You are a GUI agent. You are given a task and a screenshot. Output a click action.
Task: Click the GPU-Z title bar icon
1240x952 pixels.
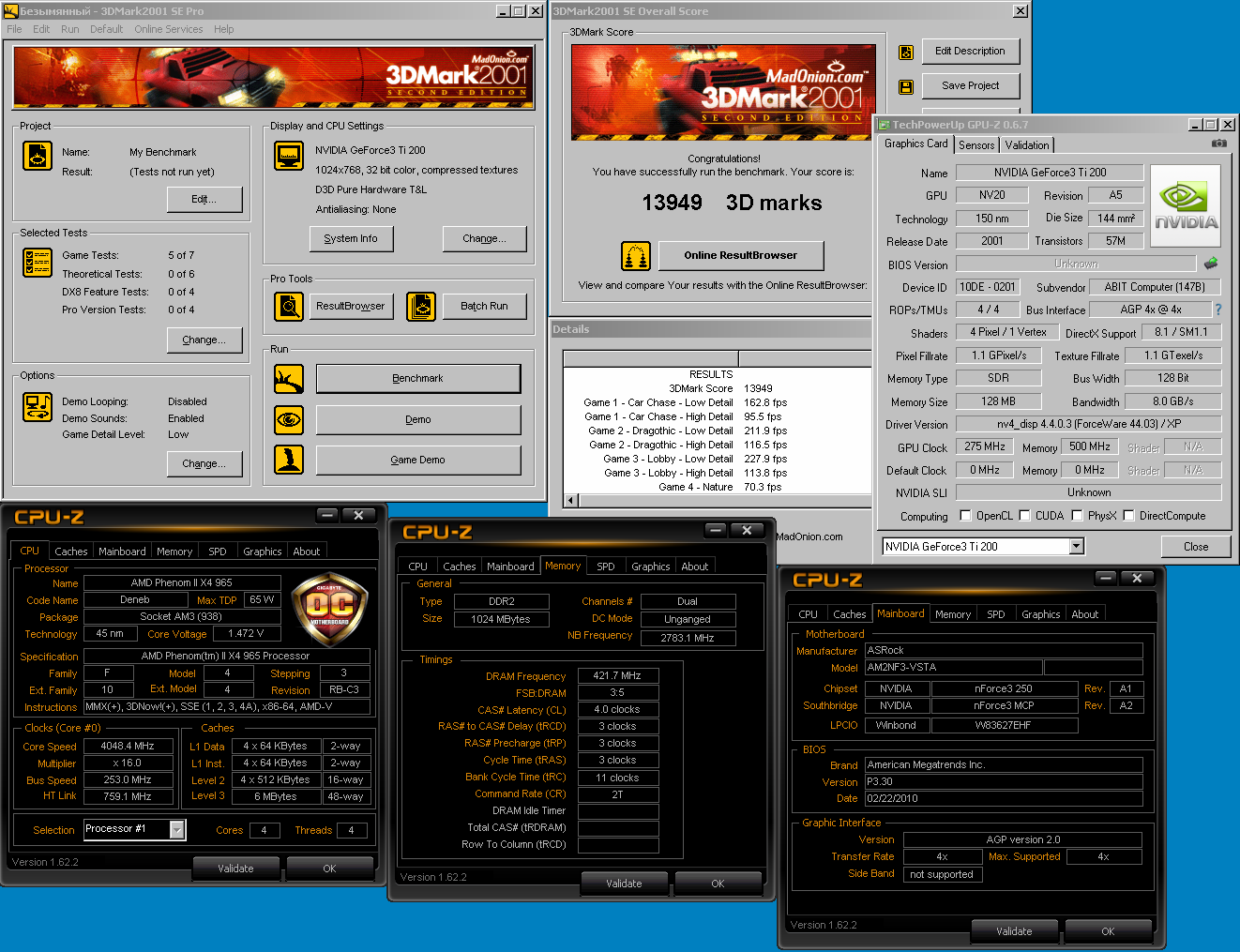pyautogui.click(x=884, y=125)
